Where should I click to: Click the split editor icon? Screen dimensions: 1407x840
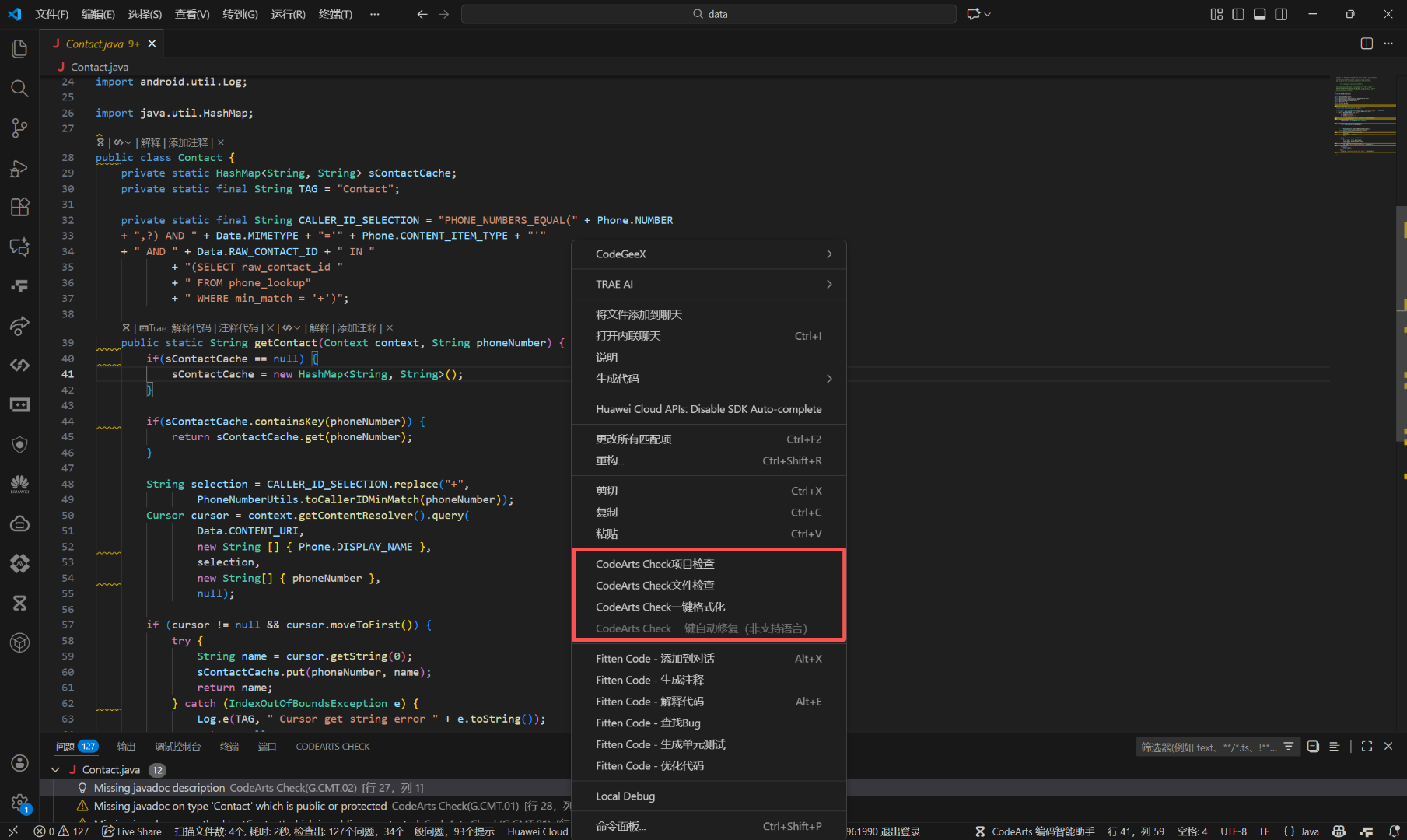1367,44
